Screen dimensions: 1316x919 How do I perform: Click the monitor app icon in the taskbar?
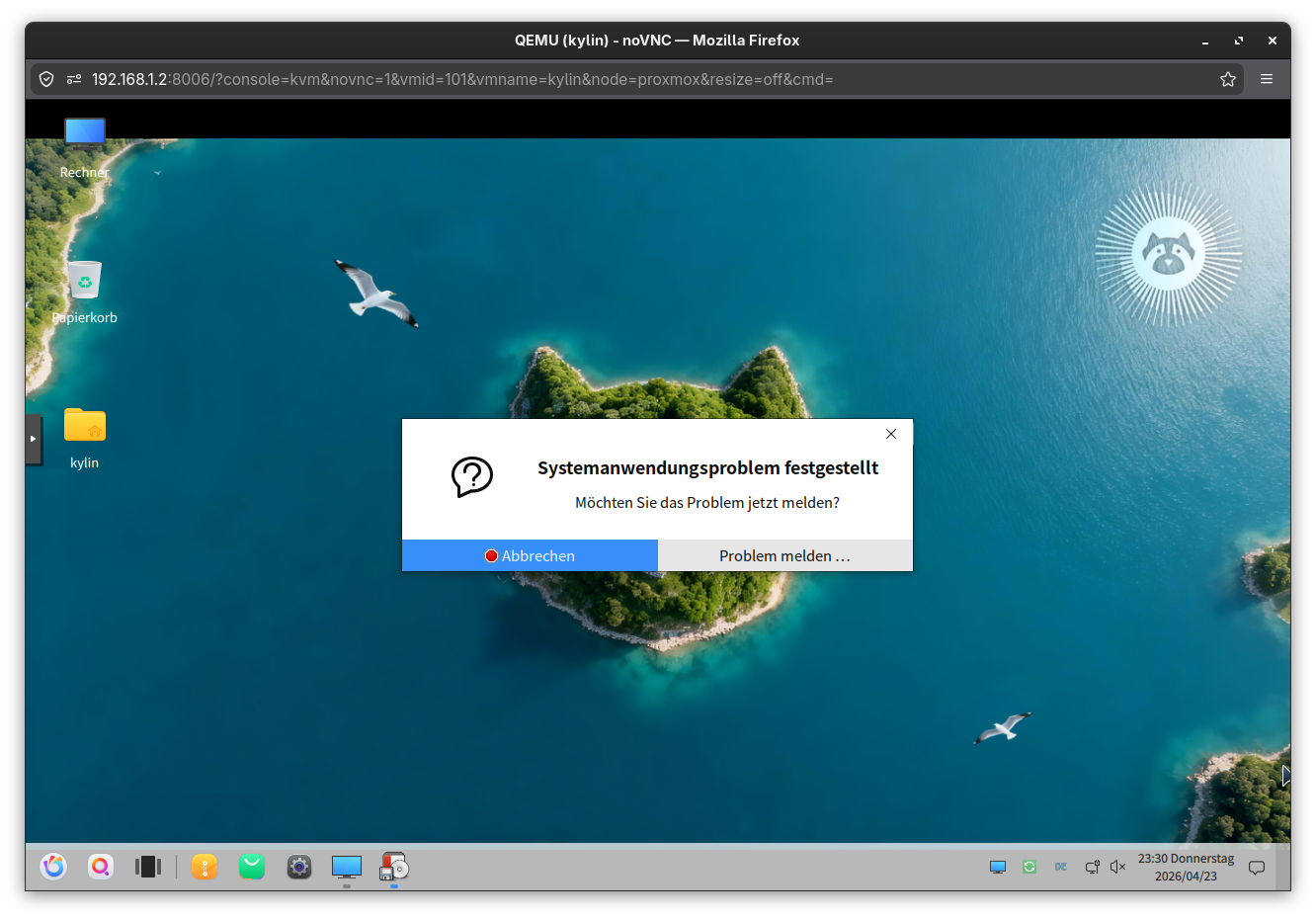pos(347,867)
